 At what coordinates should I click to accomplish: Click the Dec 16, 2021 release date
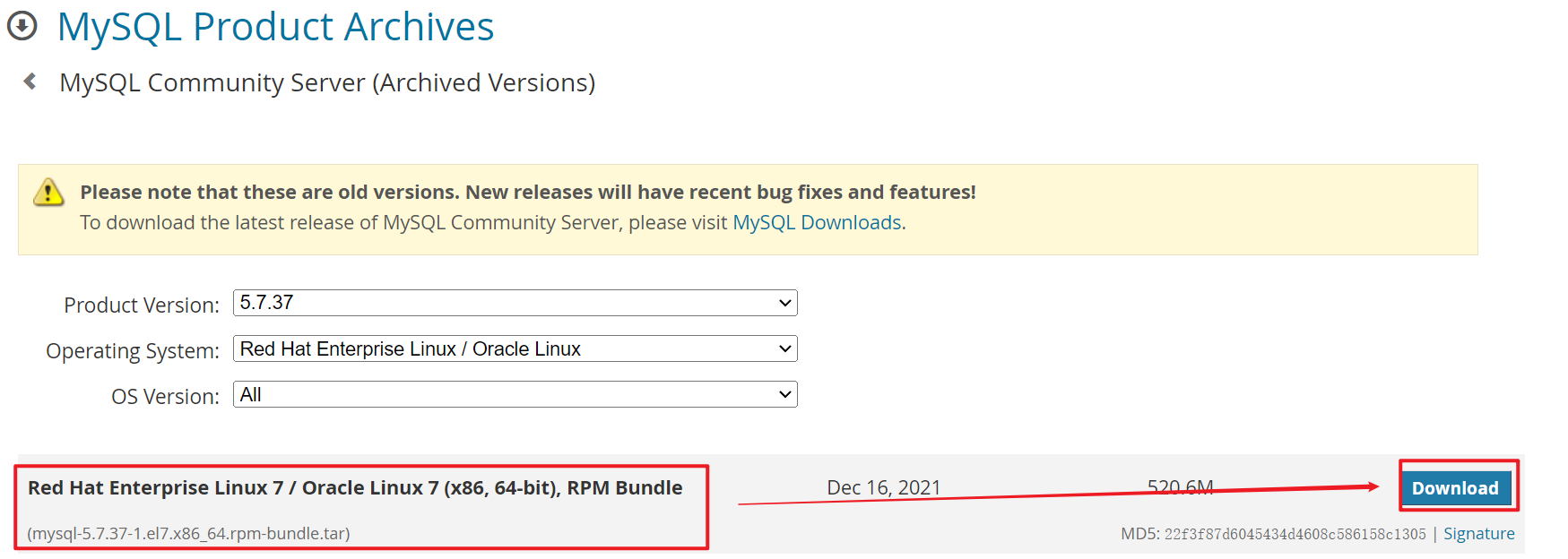coord(883,487)
